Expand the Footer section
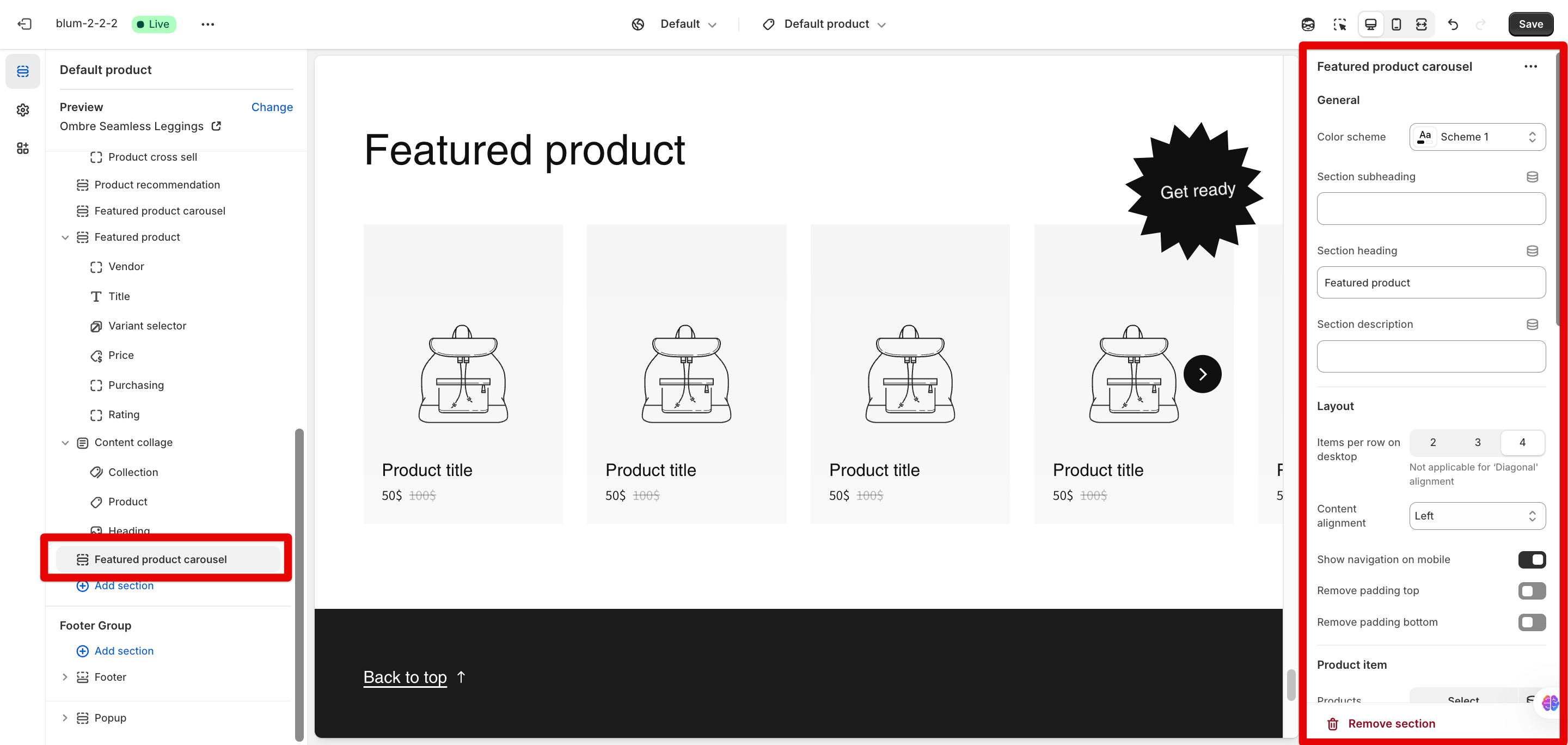The image size is (1568, 745). click(x=65, y=677)
